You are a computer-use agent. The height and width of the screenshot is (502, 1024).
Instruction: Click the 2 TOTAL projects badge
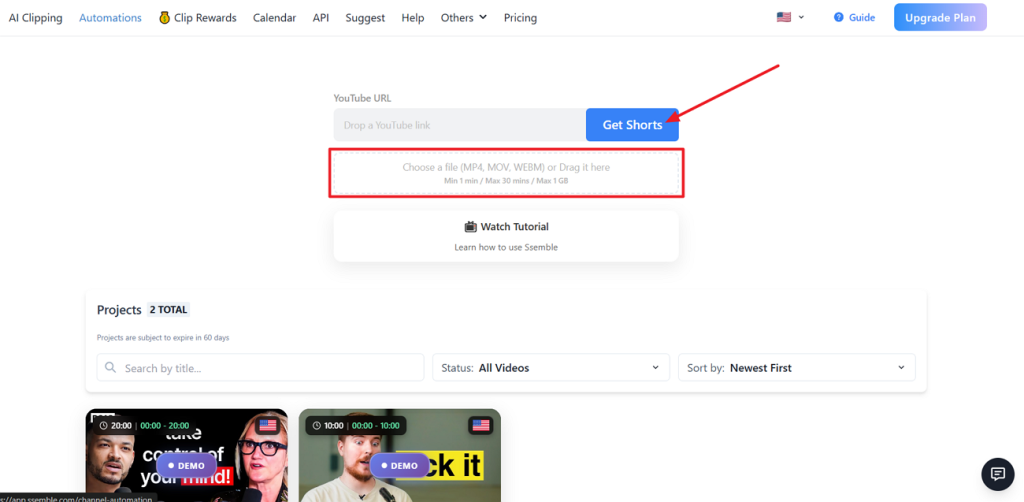(168, 309)
